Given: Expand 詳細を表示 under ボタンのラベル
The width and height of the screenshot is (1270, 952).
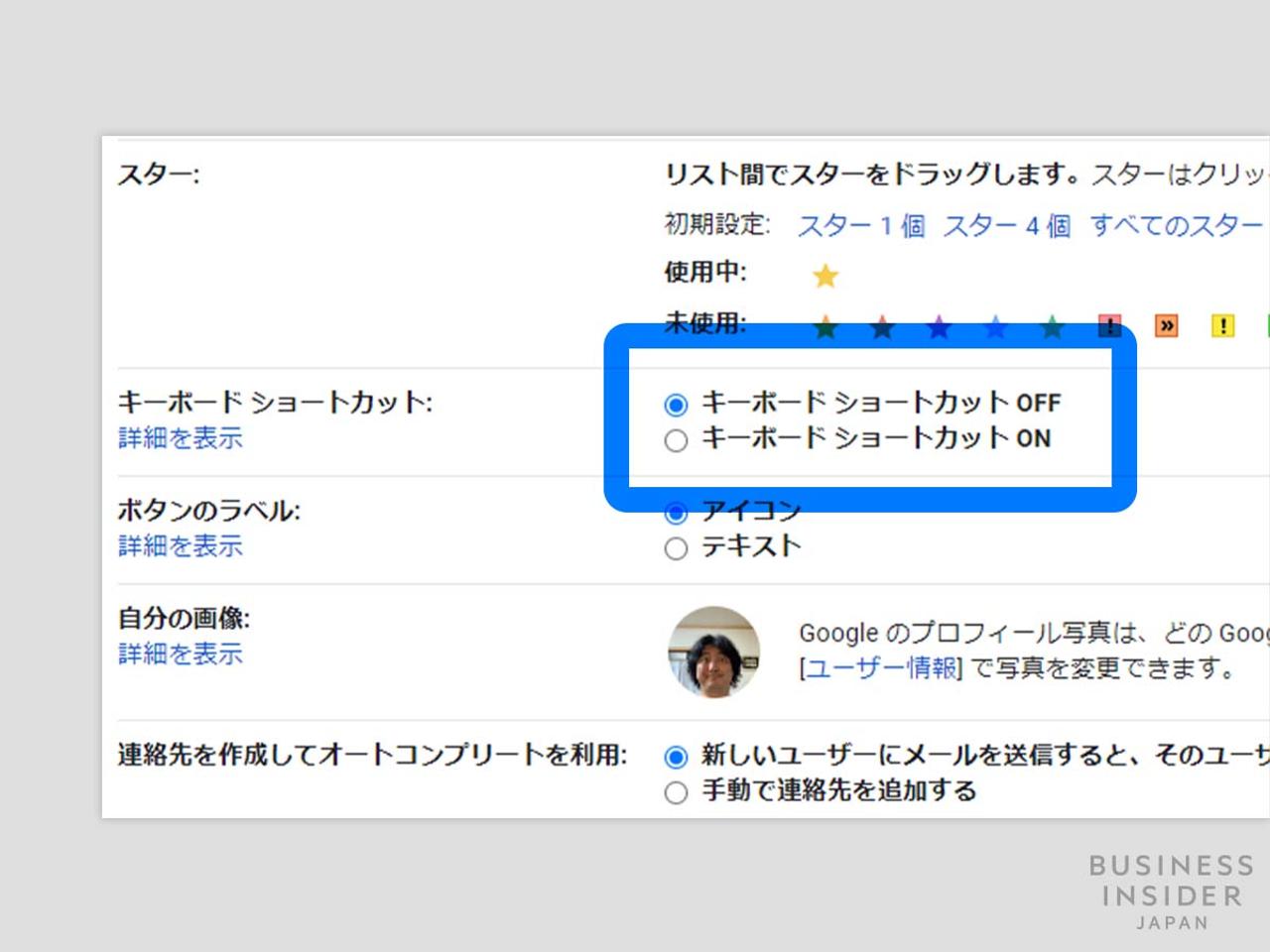Looking at the screenshot, I should tap(180, 546).
